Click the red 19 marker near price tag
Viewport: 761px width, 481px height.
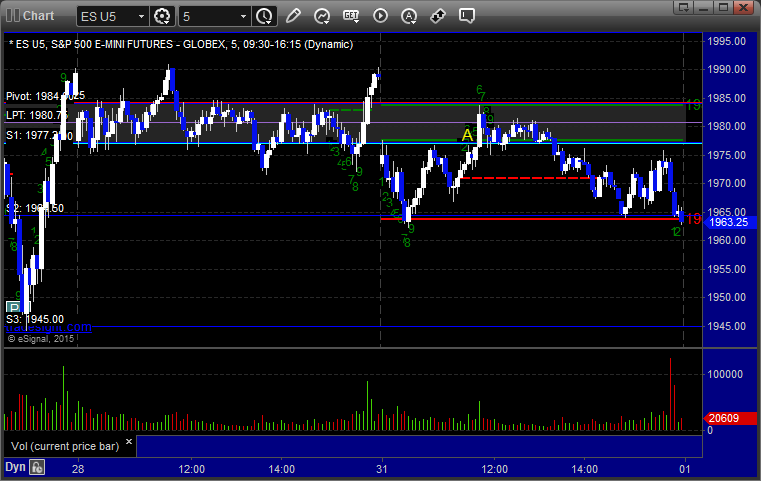point(694,219)
